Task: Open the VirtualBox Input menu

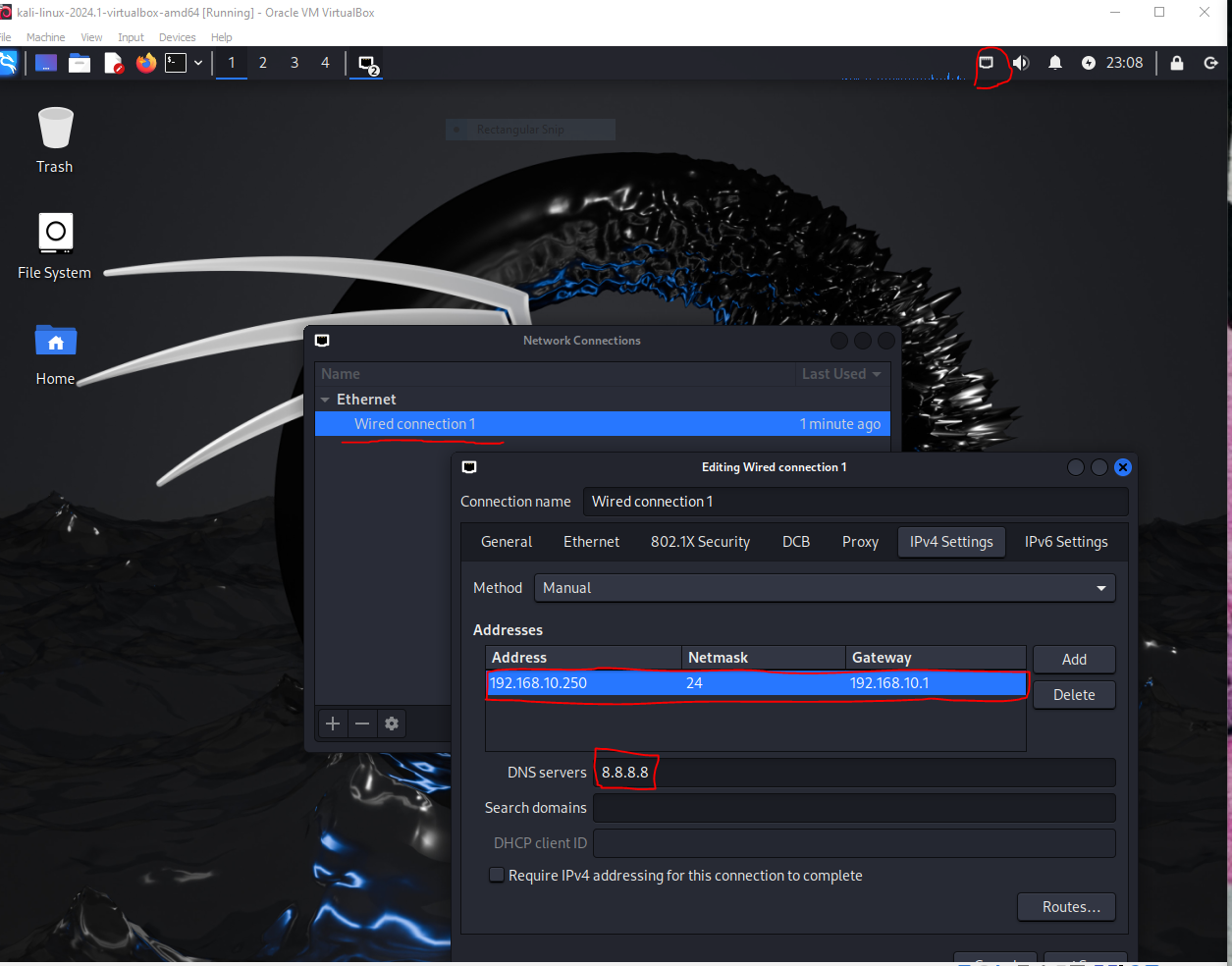Action: [131, 37]
